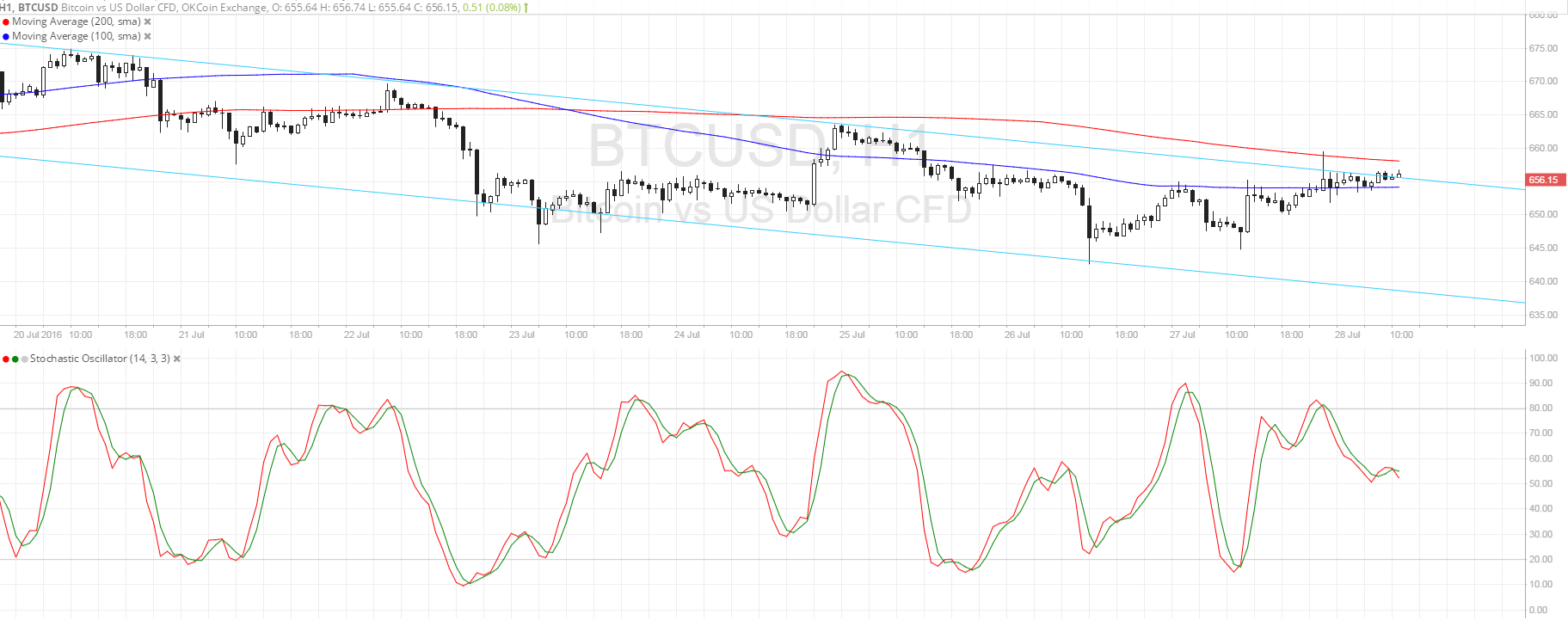This screenshot has height=620, width=1568.
Task: Click the 27 Jul date label
Action: pyautogui.click(x=1183, y=335)
